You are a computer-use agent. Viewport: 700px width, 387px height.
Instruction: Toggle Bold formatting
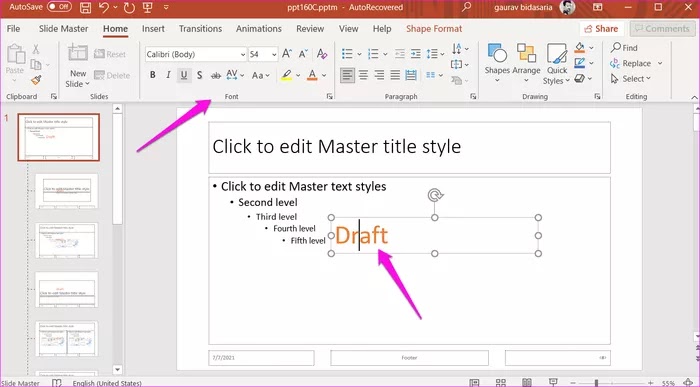point(153,75)
